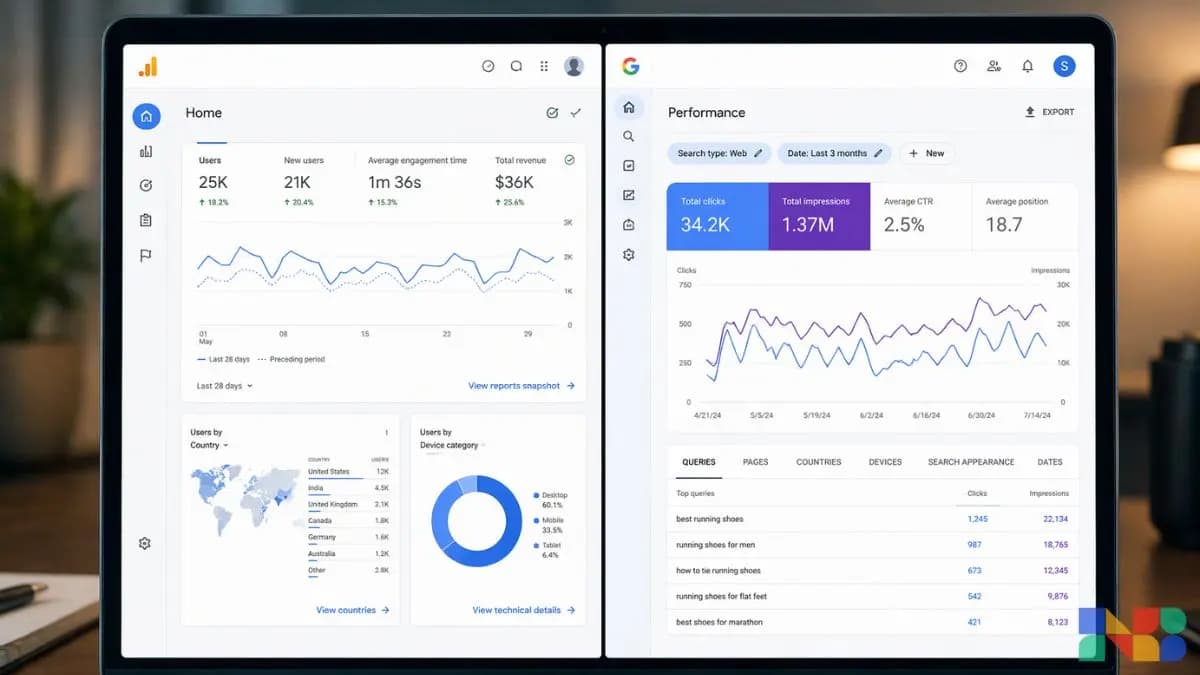Expand the Device category dropdown
Screen dimensions: 1200x675
pyautogui.click(x=453, y=445)
